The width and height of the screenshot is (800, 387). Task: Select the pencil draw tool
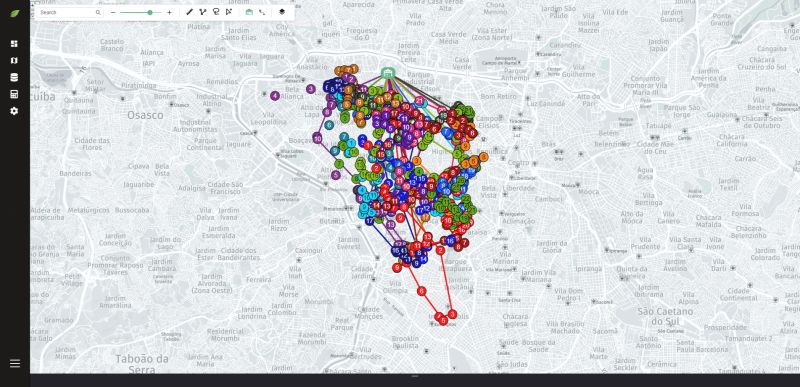189,12
